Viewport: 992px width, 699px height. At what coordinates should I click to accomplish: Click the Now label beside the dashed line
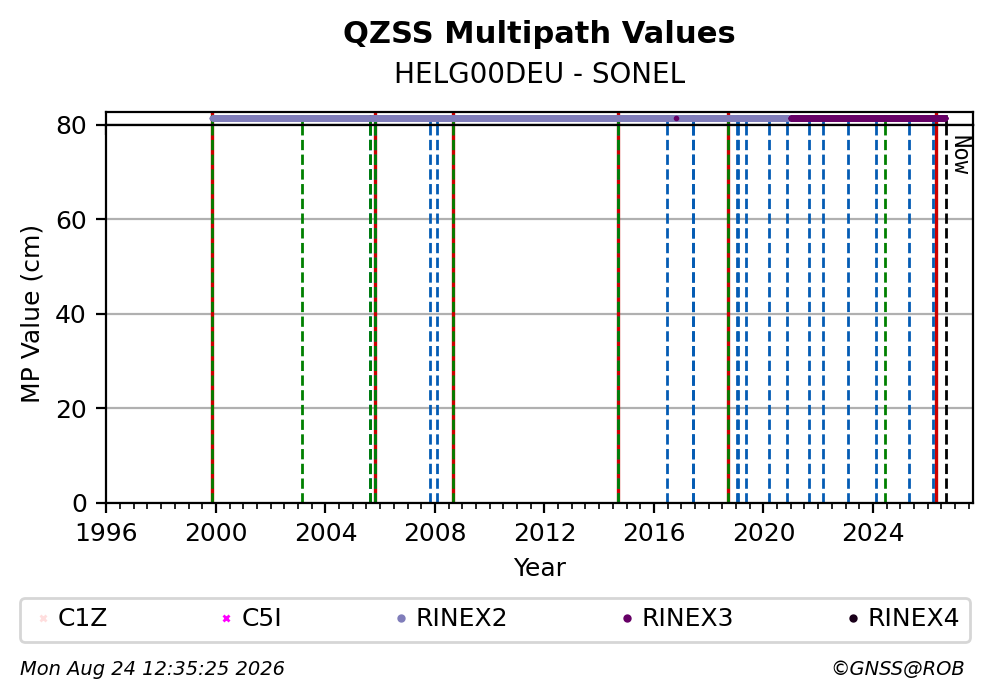tap(962, 155)
